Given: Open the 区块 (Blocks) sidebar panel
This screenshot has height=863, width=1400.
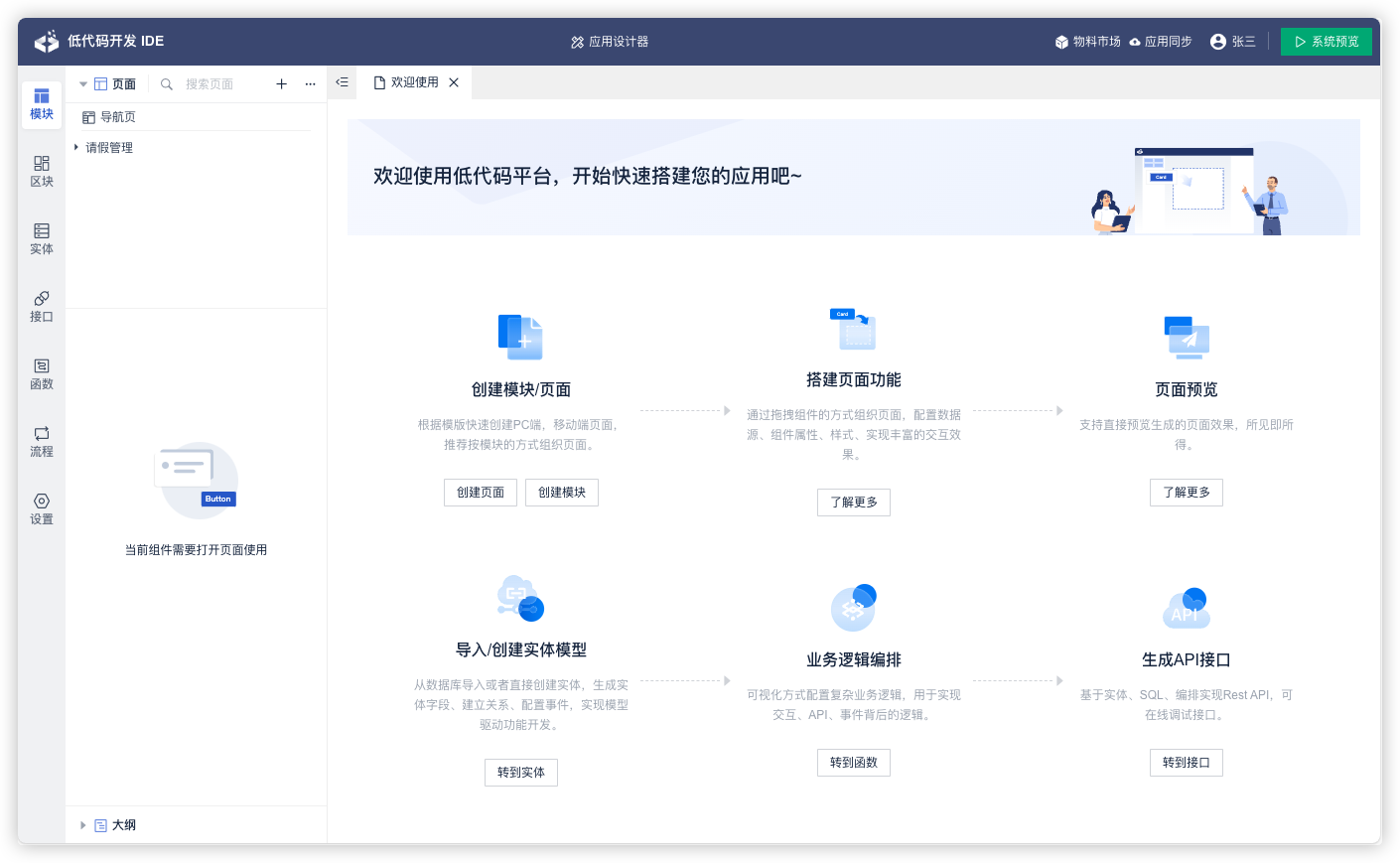Looking at the screenshot, I should point(42,171).
